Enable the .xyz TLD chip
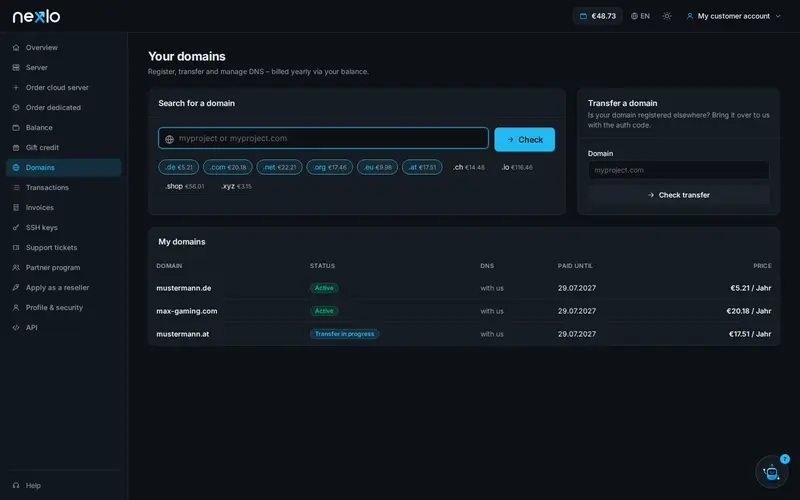The width and height of the screenshot is (800, 500). point(236,186)
